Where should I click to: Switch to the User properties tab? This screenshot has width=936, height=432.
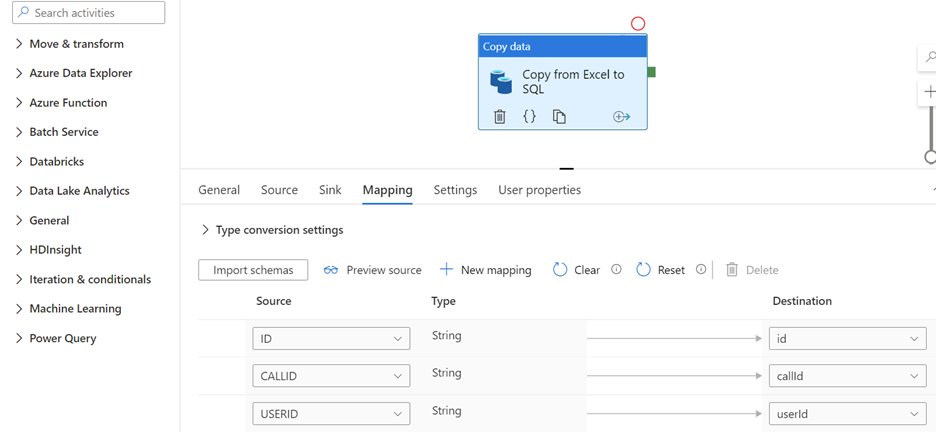pyautogui.click(x=539, y=190)
